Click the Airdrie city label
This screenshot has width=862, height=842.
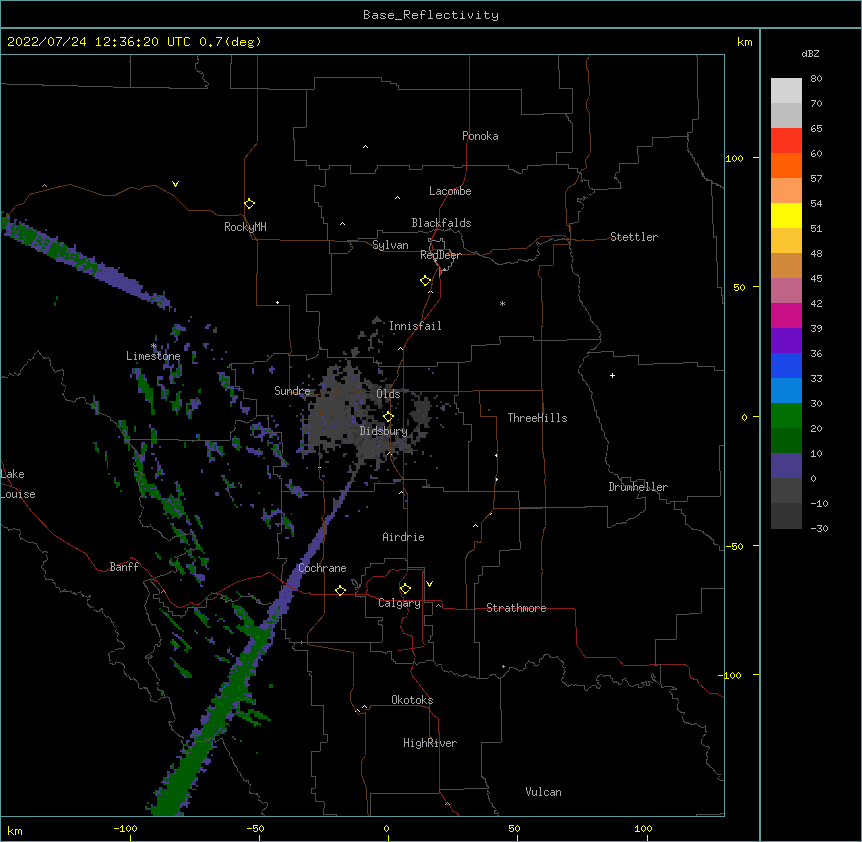click(404, 537)
